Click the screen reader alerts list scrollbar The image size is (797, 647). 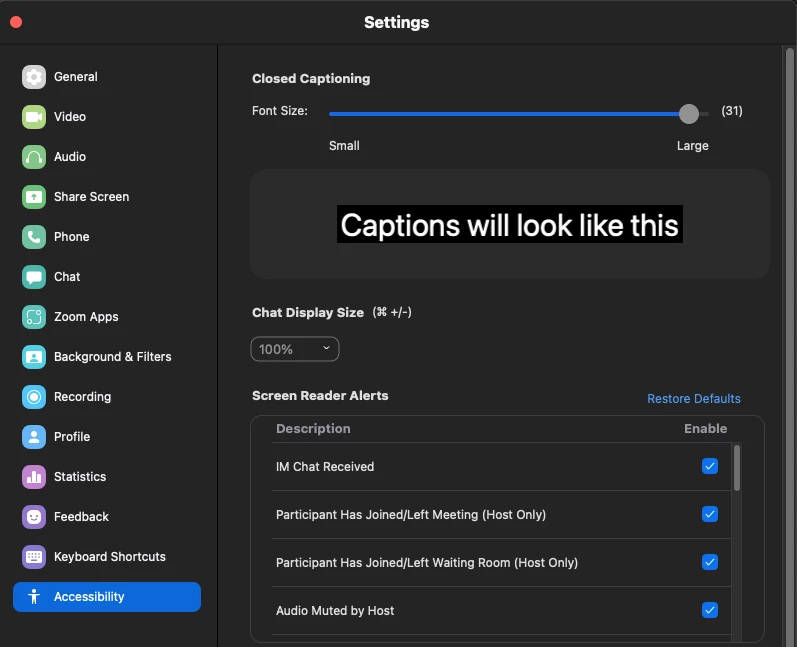[x=737, y=468]
